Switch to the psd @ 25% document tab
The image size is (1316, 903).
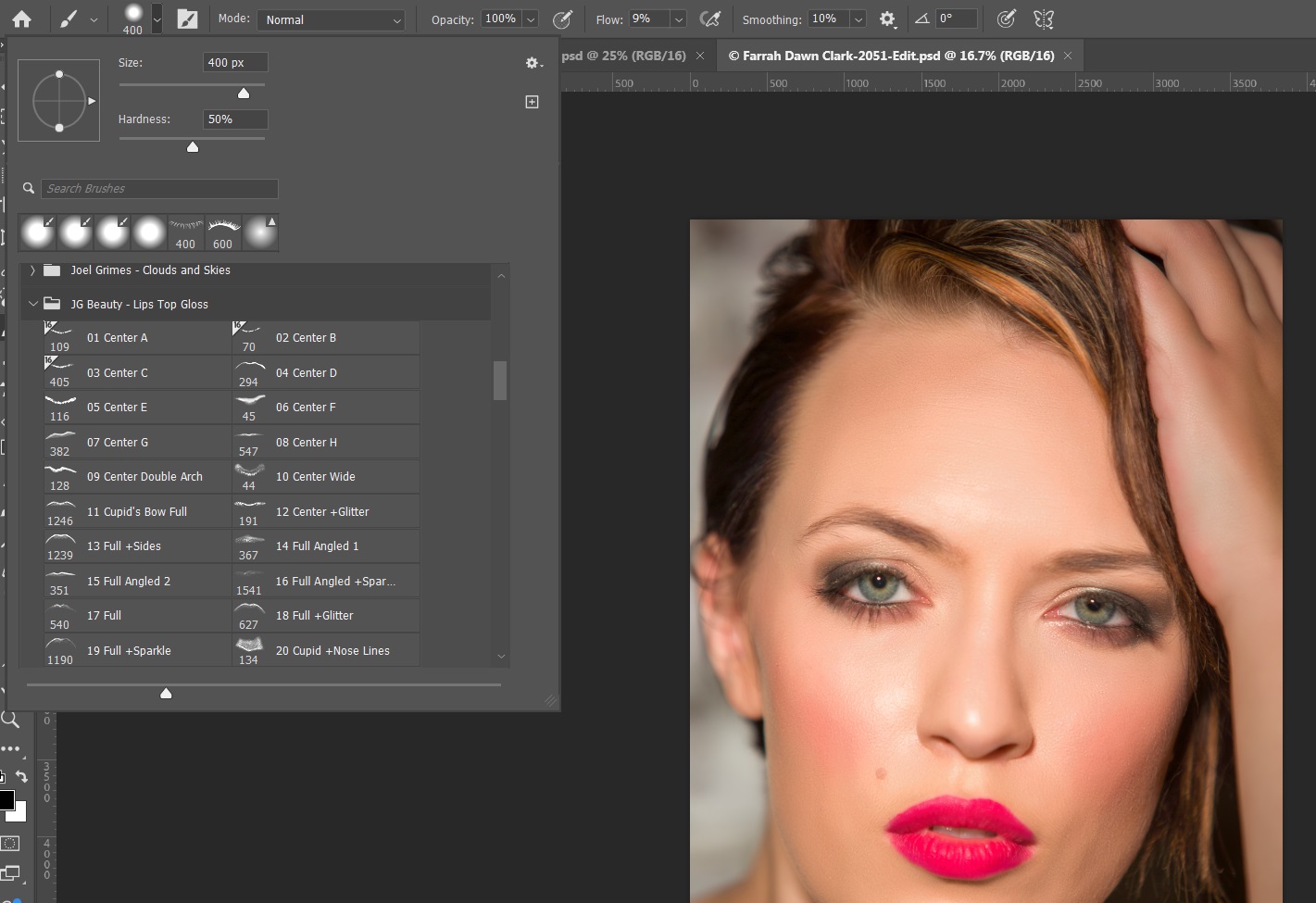[x=623, y=56]
